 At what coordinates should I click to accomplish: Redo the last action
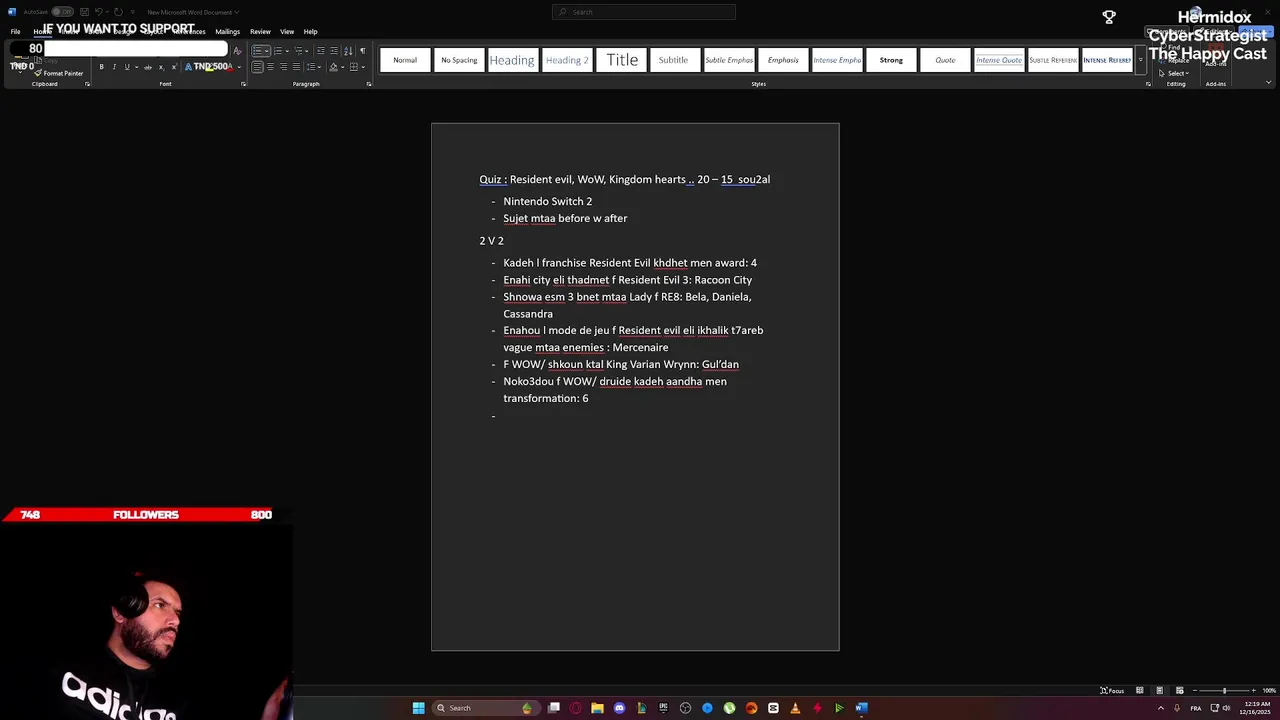click(118, 12)
